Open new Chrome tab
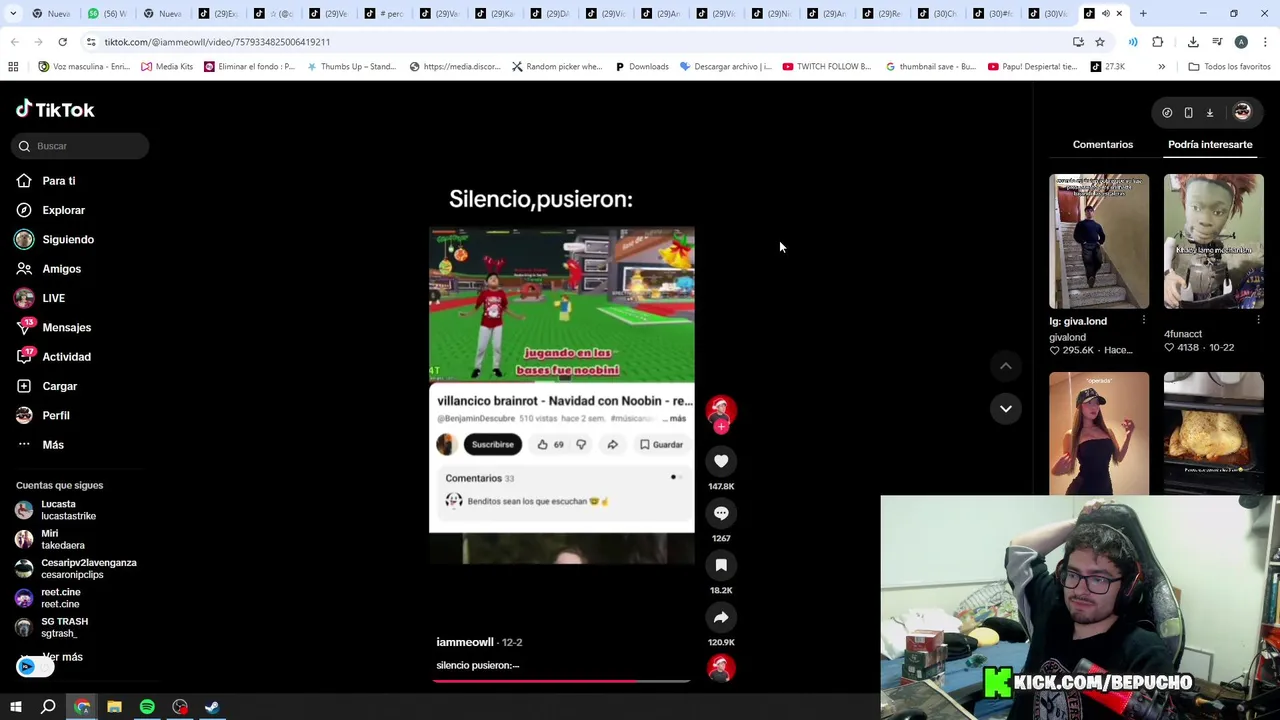Viewport: 1280px width, 720px height. pos(1143,13)
